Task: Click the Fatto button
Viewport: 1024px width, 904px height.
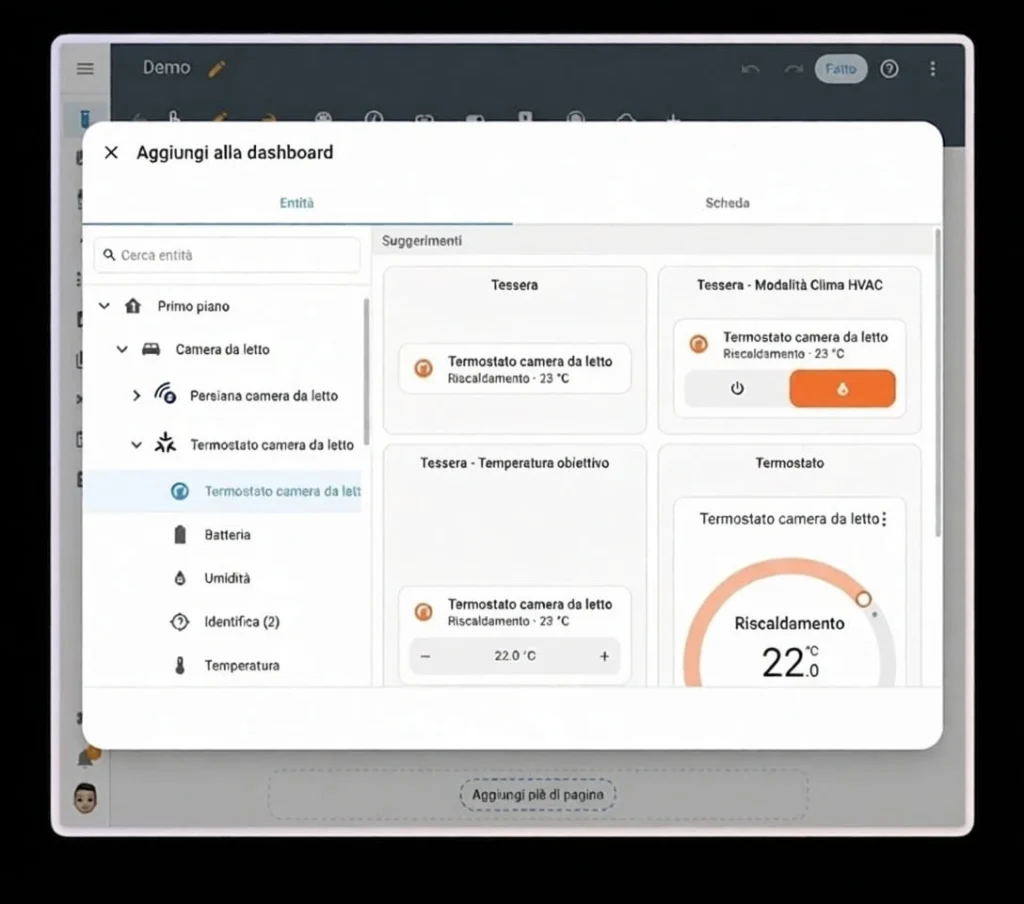Action: click(840, 69)
